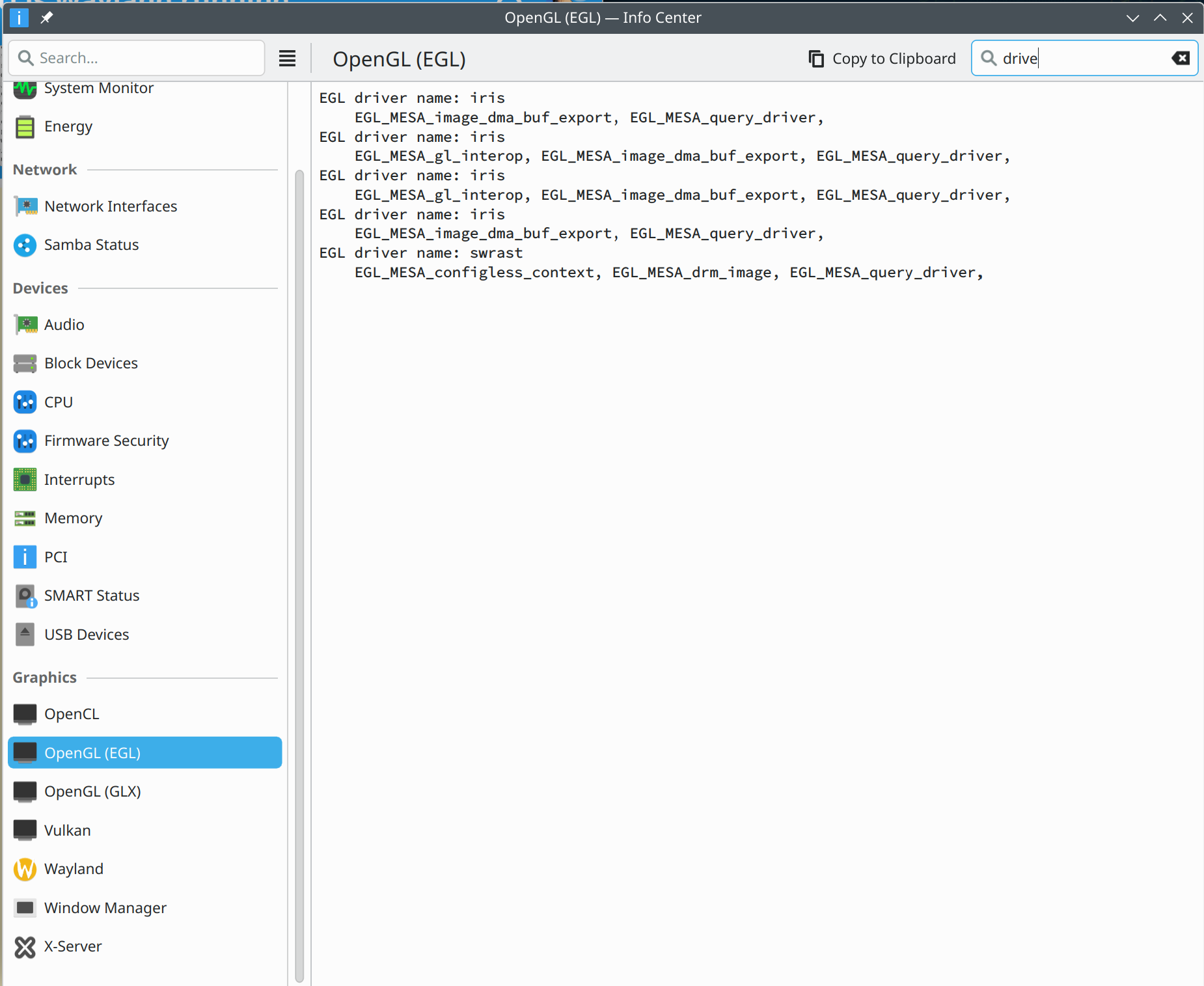Click the Samba Status icon
The width and height of the screenshot is (1204, 986).
click(x=25, y=245)
